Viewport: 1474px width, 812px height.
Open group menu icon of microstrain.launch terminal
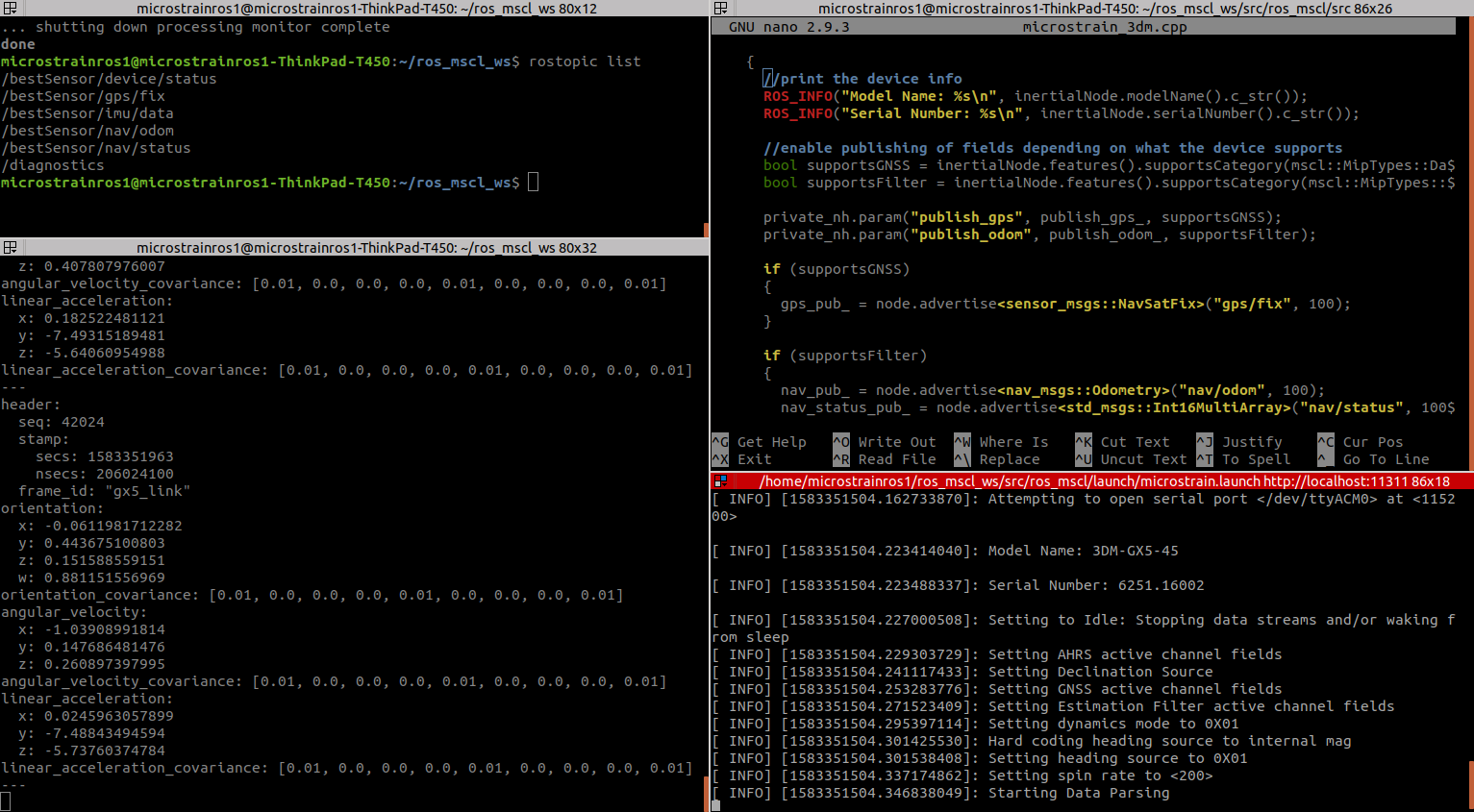click(x=721, y=480)
